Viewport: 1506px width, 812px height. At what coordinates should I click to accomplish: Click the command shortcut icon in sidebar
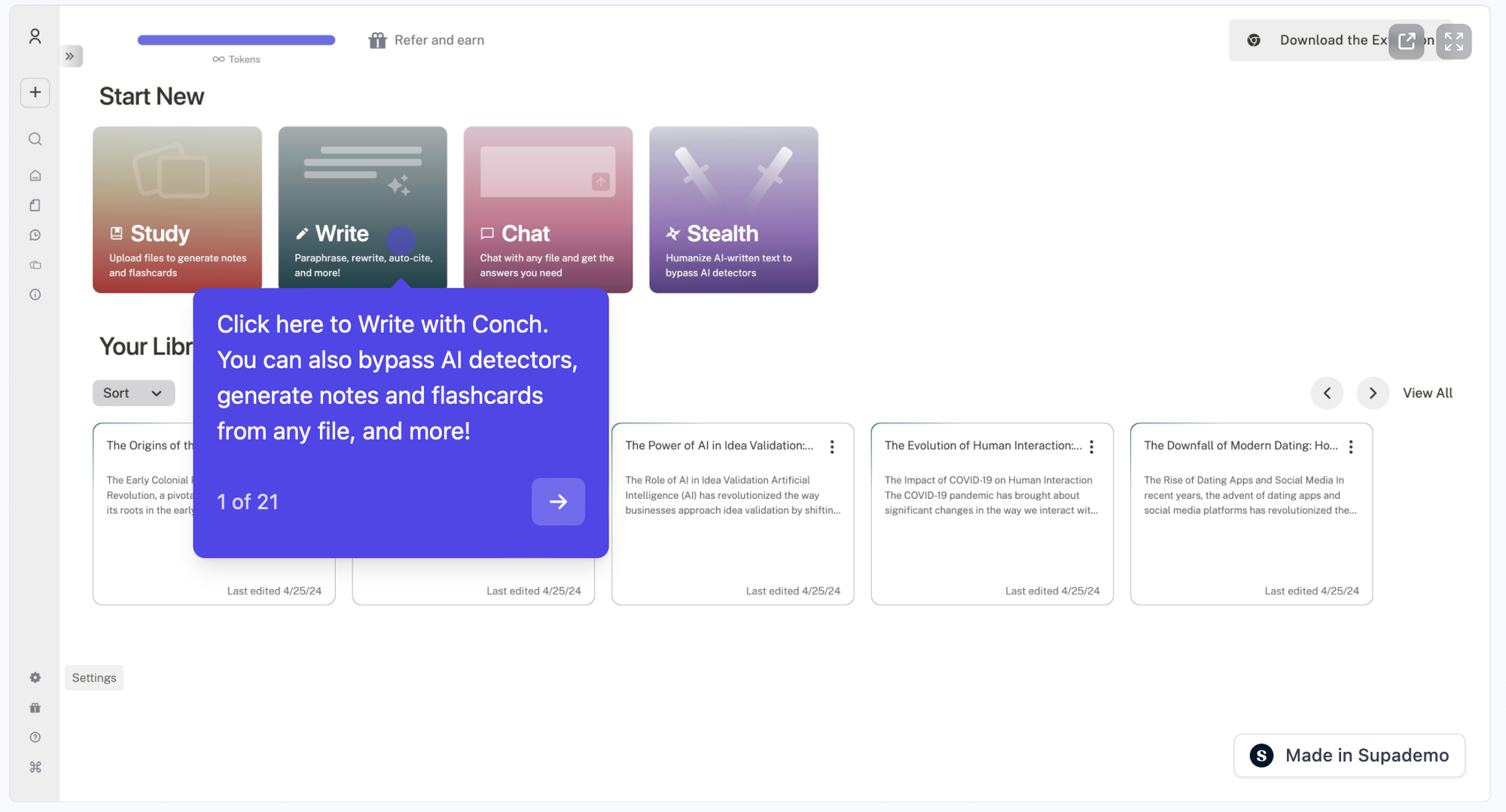point(35,767)
